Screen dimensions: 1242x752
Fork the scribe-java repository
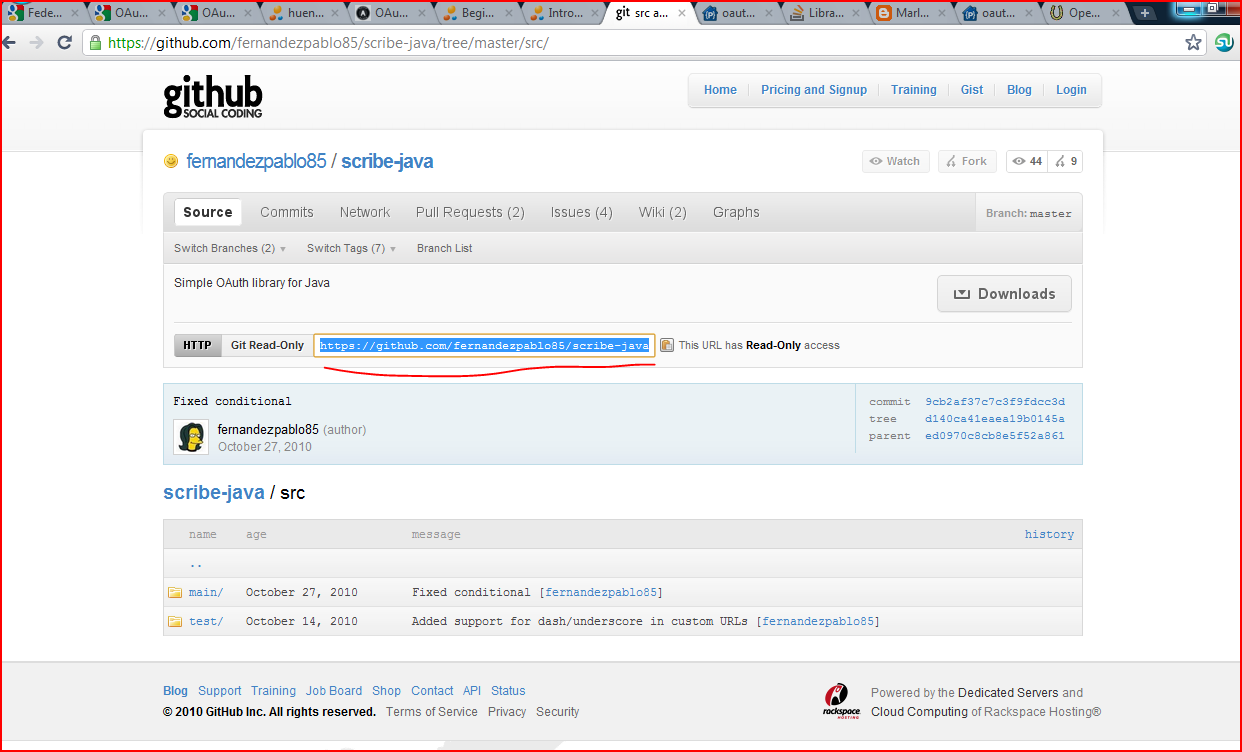click(x=967, y=161)
